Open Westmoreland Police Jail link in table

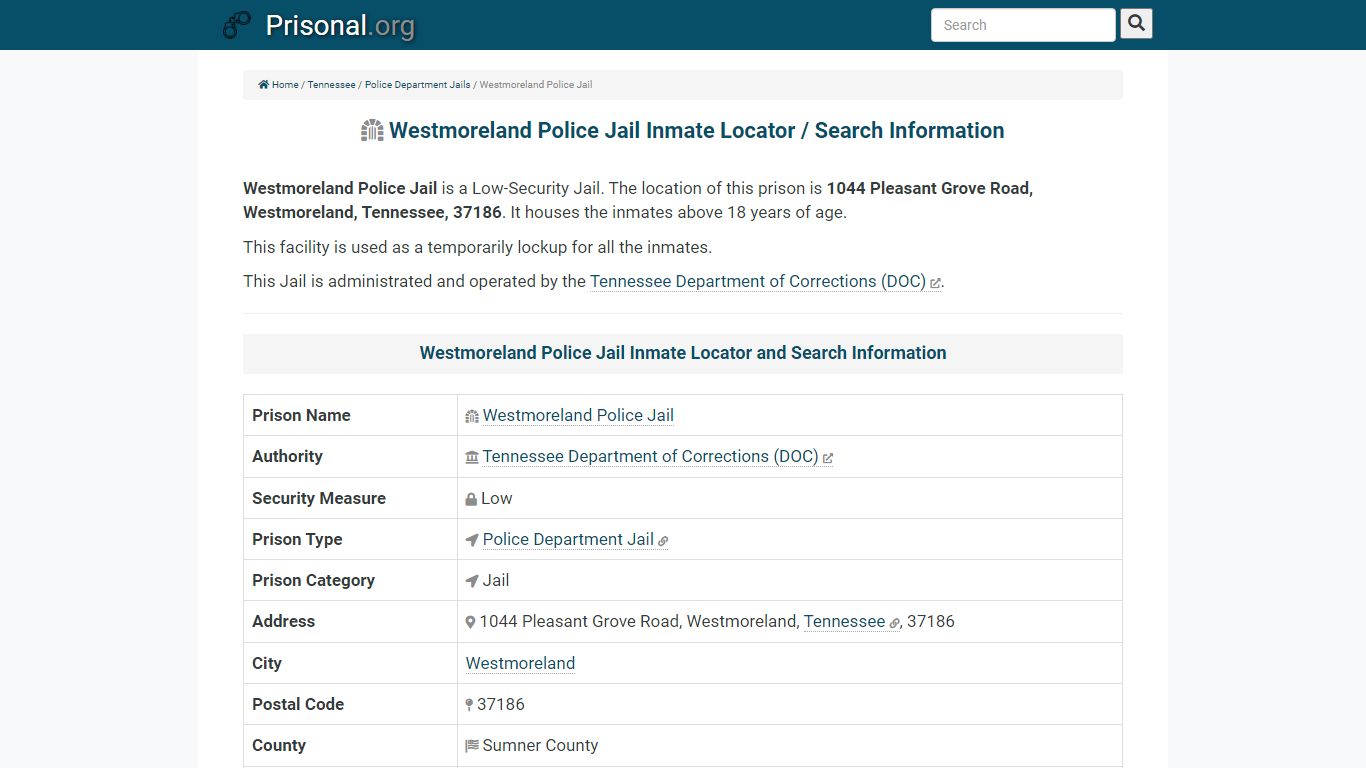(x=578, y=415)
